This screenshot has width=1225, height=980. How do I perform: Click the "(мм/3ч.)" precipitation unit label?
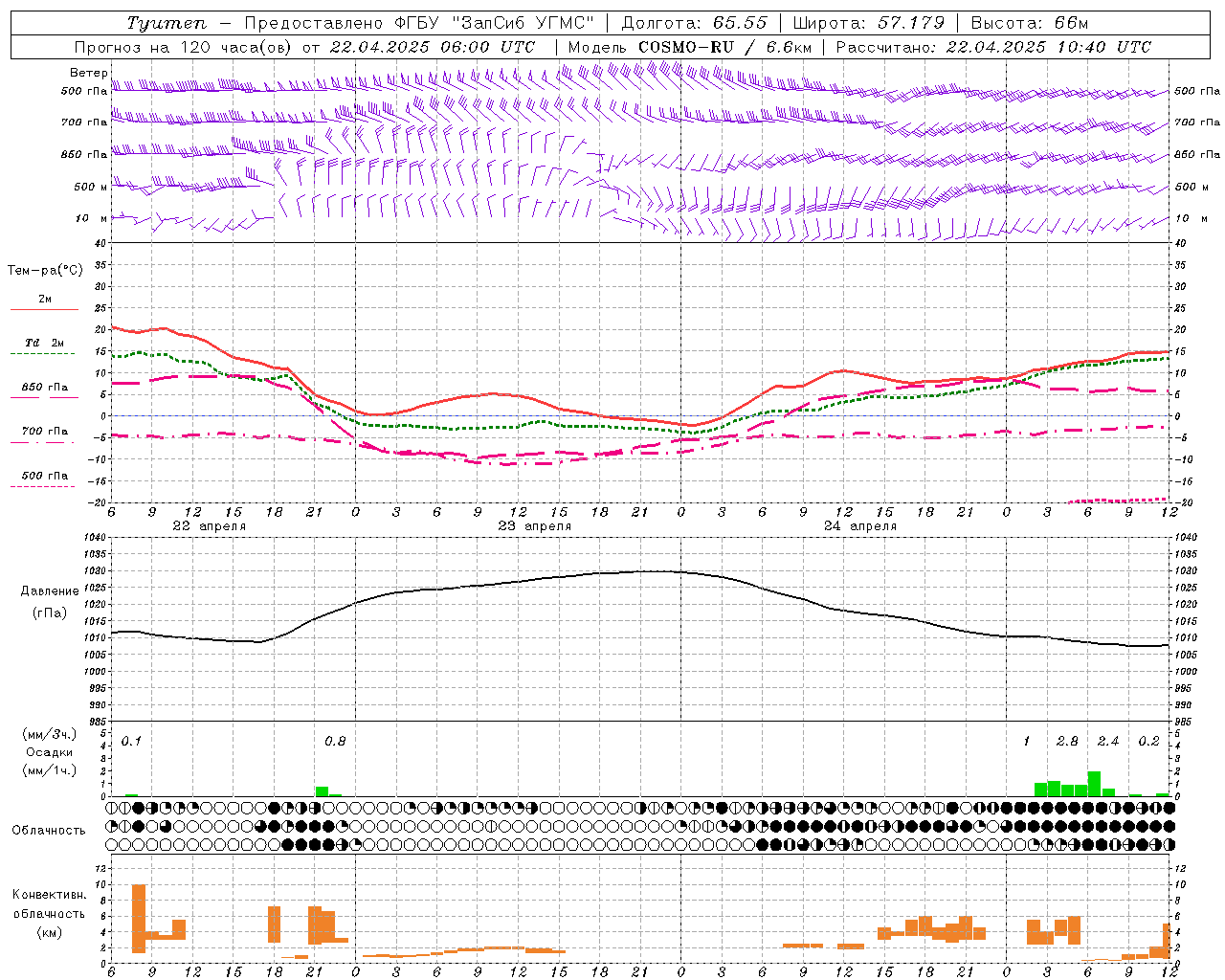[50, 734]
